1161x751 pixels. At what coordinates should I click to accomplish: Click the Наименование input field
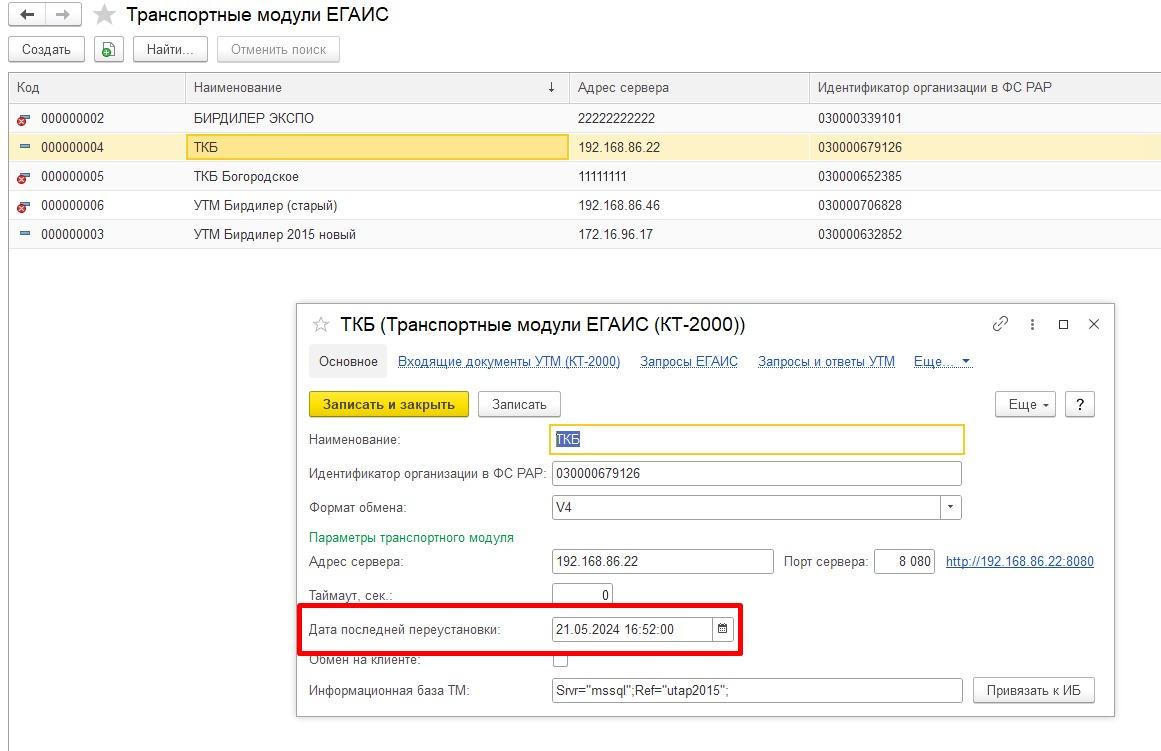[x=757, y=439]
